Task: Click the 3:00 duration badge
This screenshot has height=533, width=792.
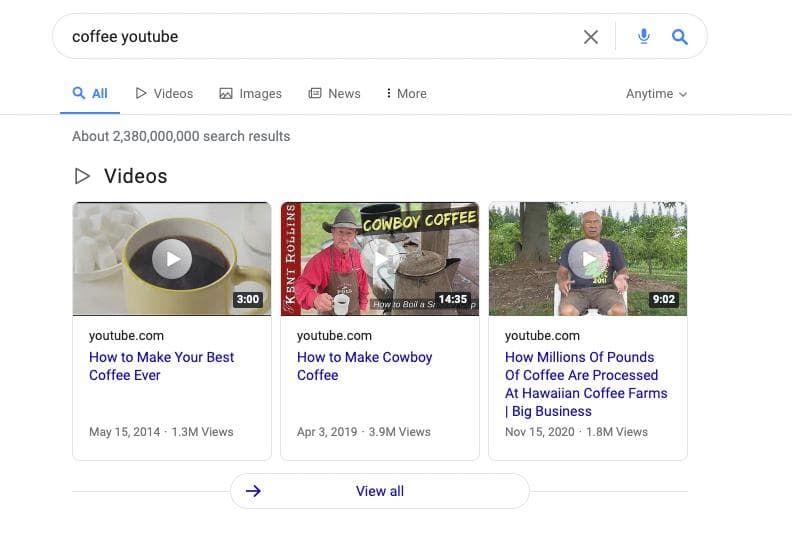Action: 248,299
